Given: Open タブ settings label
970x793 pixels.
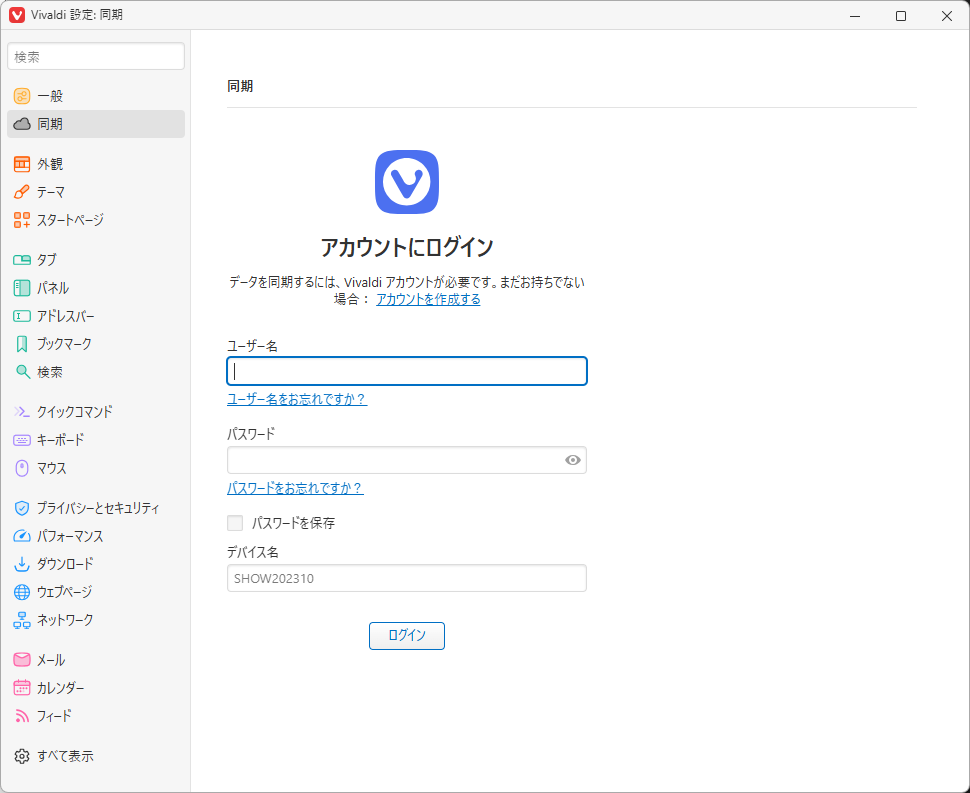Looking at the screenshot, I should (x=46, y=260).
